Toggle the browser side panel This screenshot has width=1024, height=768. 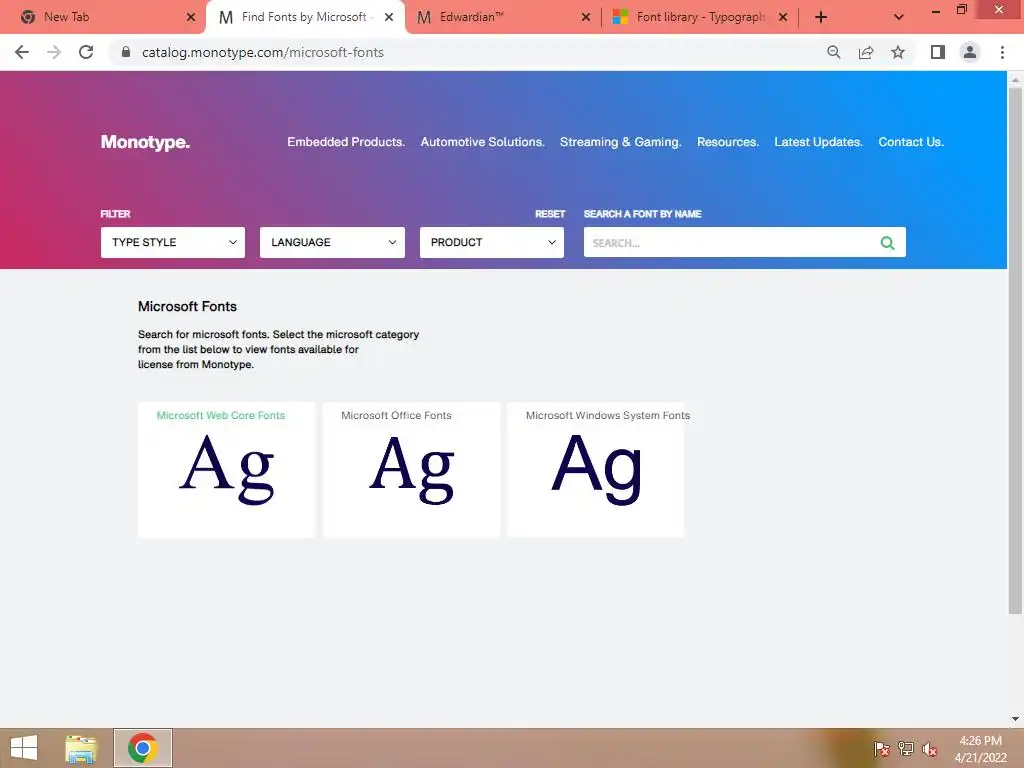pyautogui.click(x=938, y=52)
